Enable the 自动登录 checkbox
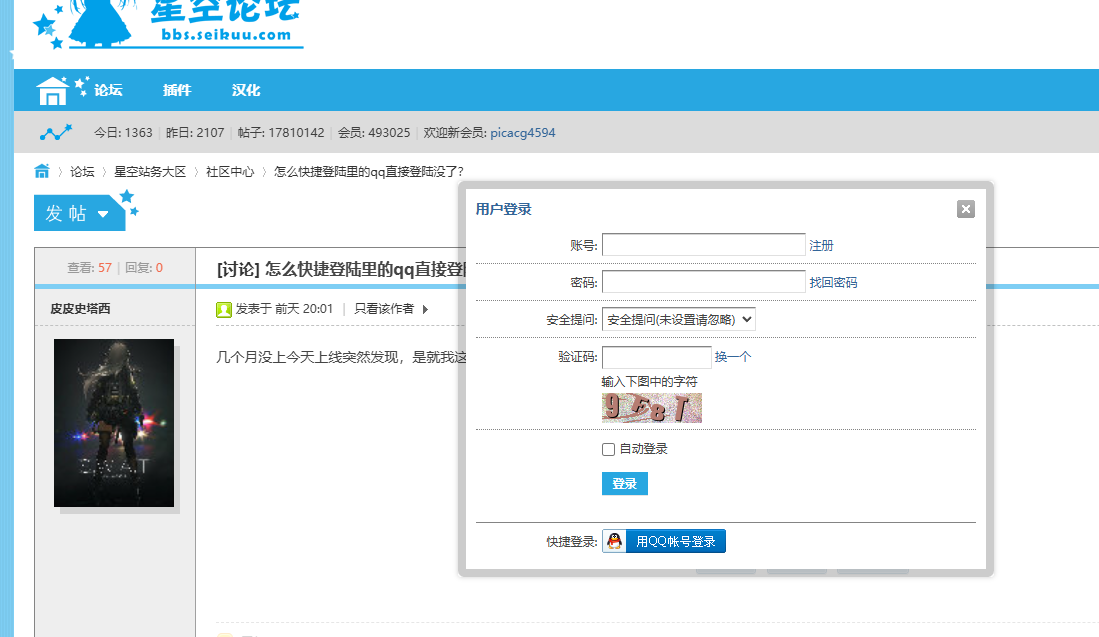Image resolution: width=1099 pixels, height=637 pixels. tap(608, 449)
